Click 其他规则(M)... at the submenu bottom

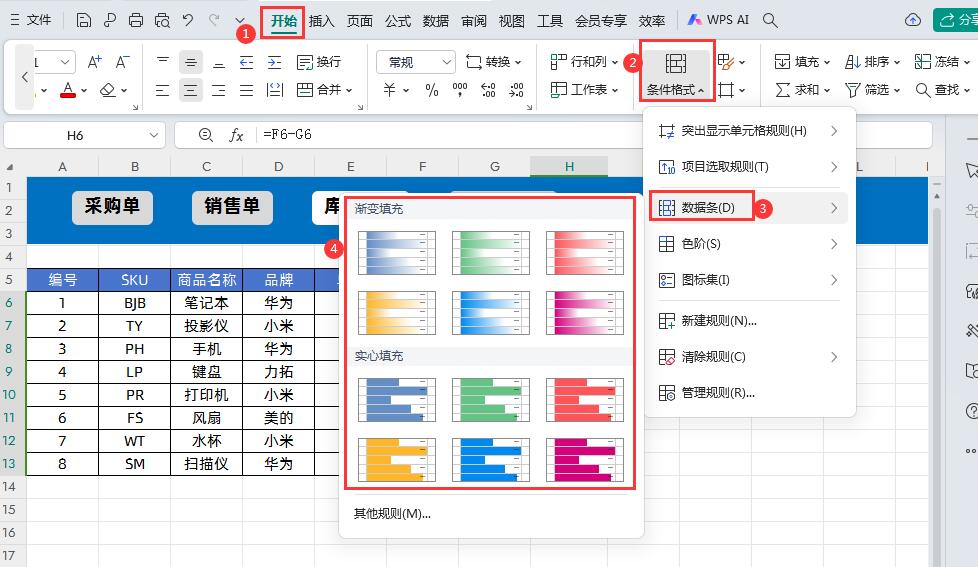392,514
